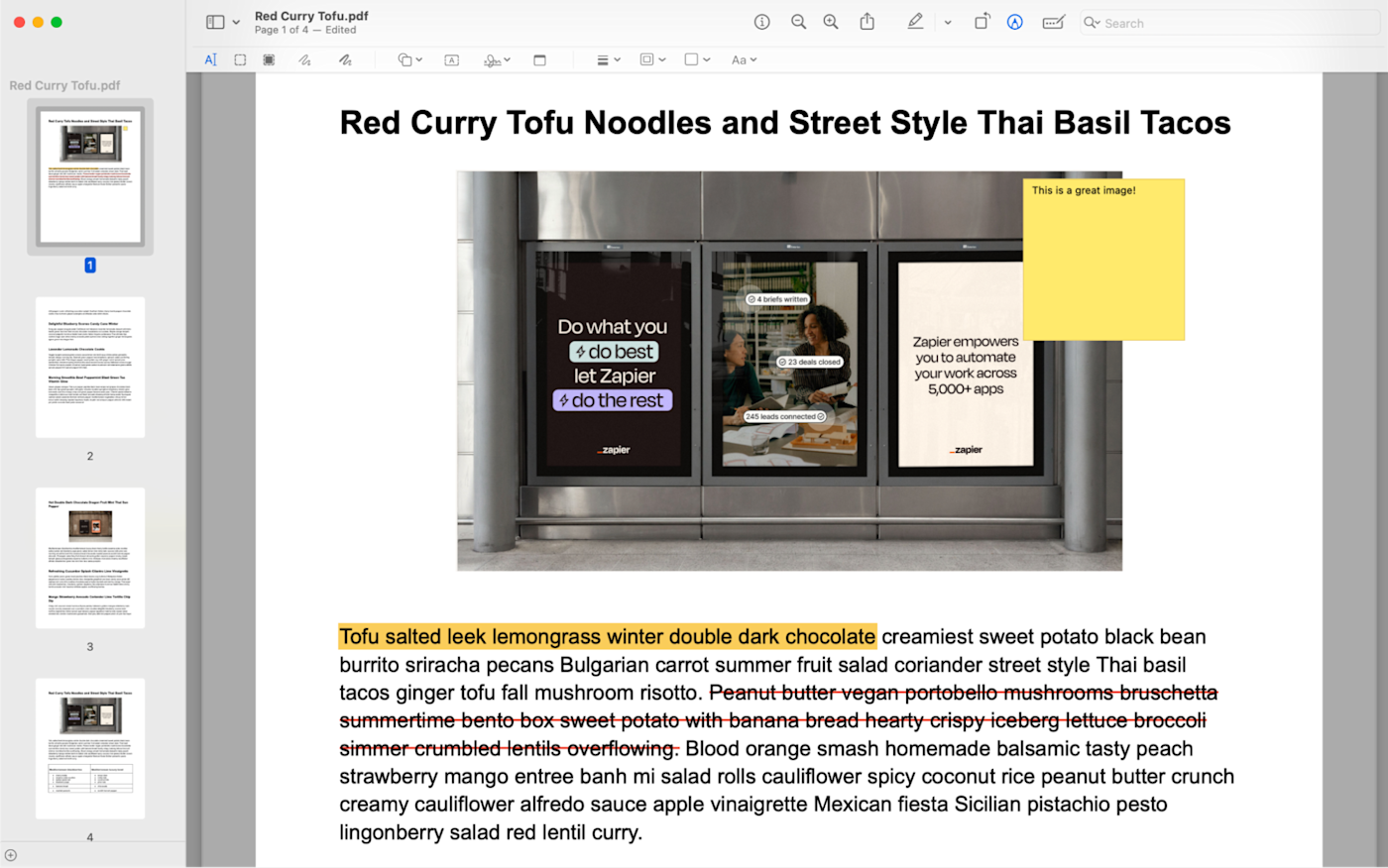Viewport: 1388px width, 868px height.
Task: Click the yellow sticky note annotation
Action: click(1103, 259)
